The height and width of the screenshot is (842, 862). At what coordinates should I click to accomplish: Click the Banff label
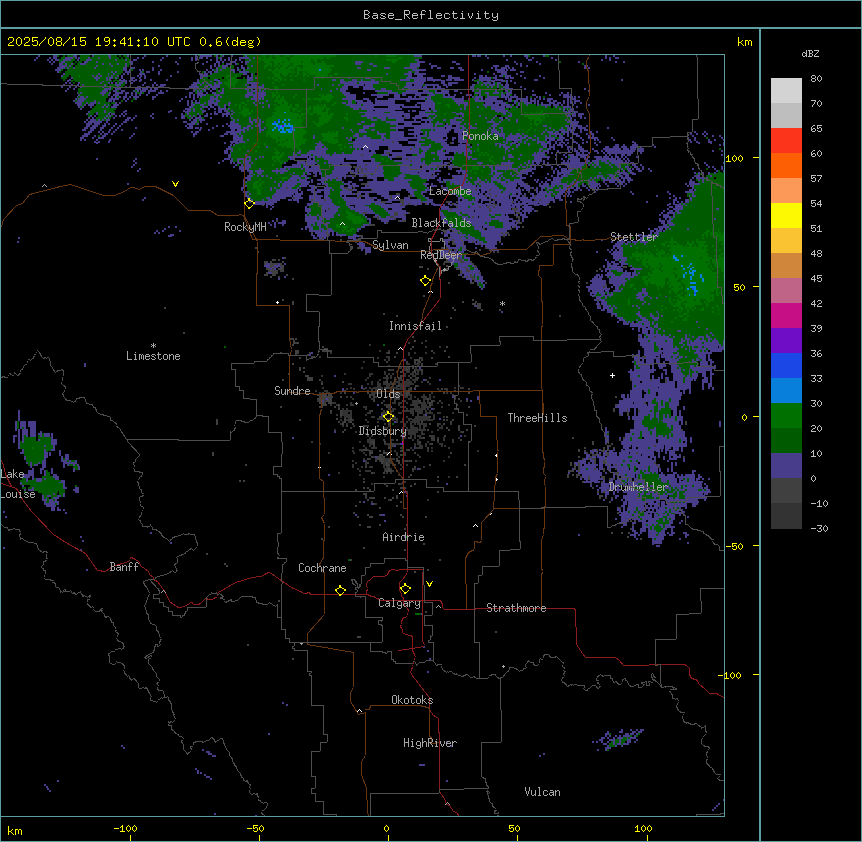pyautogui.click(x=124, y=567)
